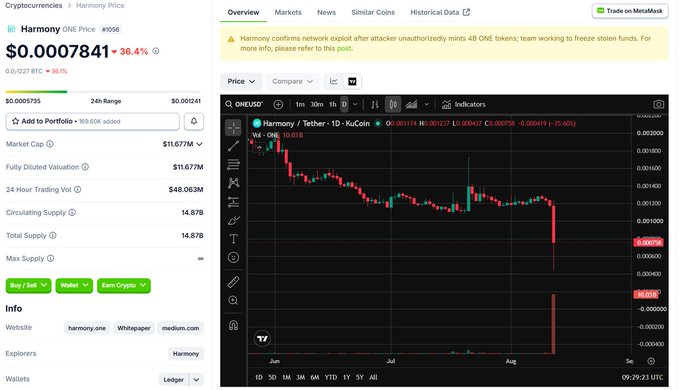Open the chart style dropdown arrow
The image size is (680, 390).
(427, 105)
